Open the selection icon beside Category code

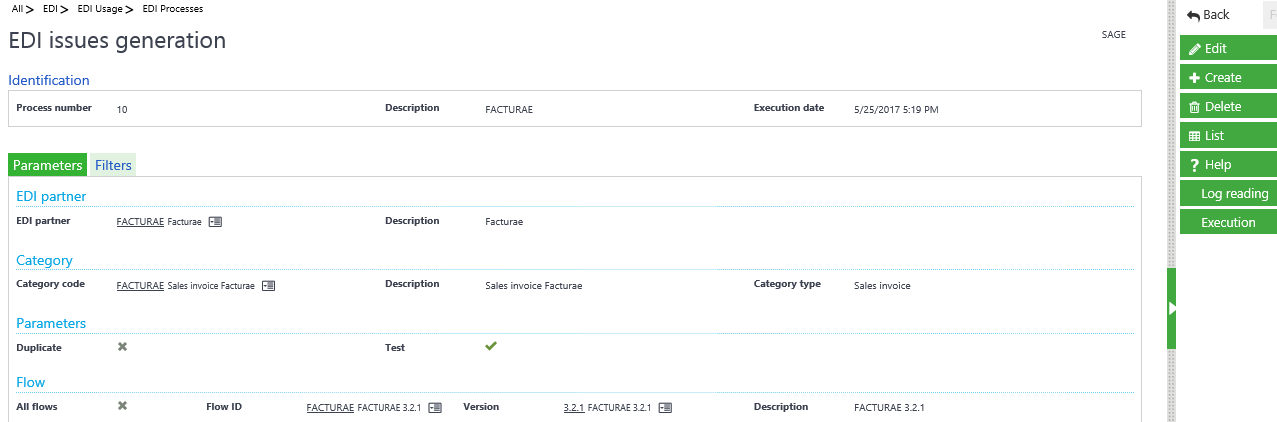(x=268, y=285)
